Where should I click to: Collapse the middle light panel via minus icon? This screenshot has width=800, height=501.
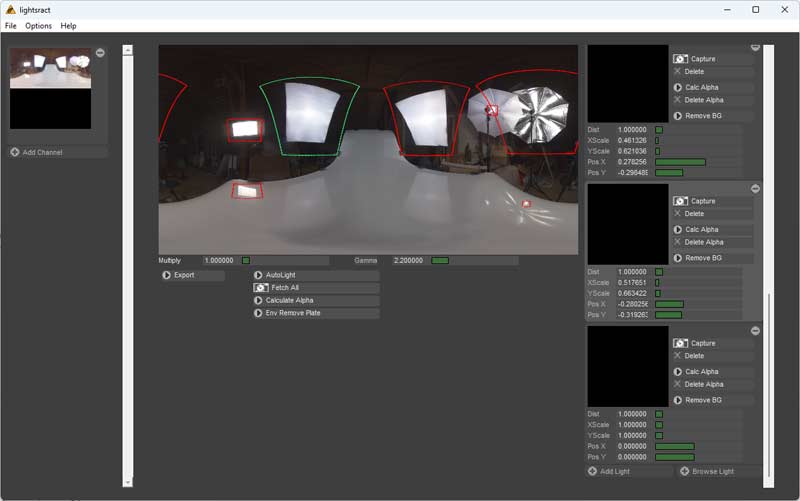pos(755,189)
